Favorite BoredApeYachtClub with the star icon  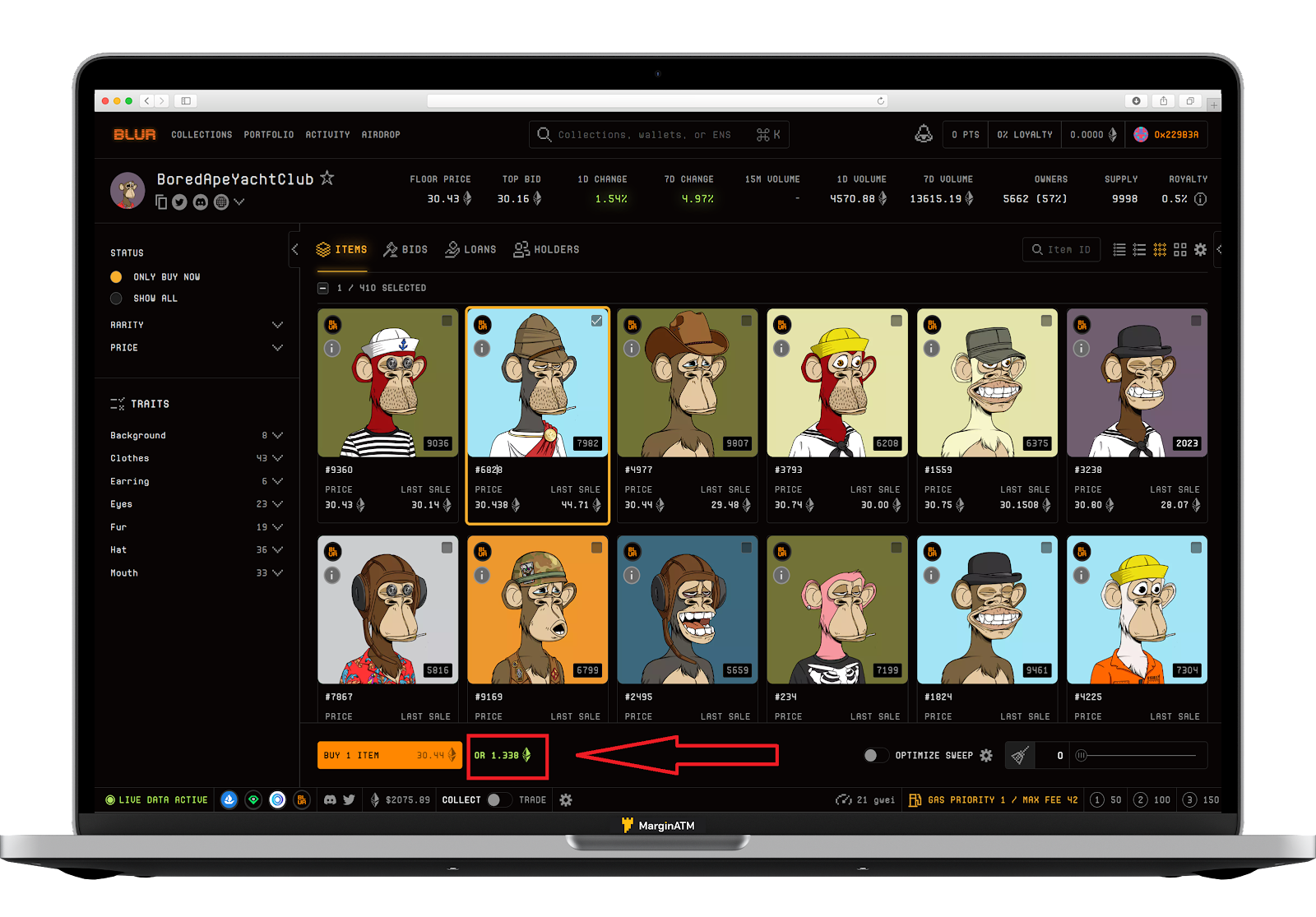[327, 178]
